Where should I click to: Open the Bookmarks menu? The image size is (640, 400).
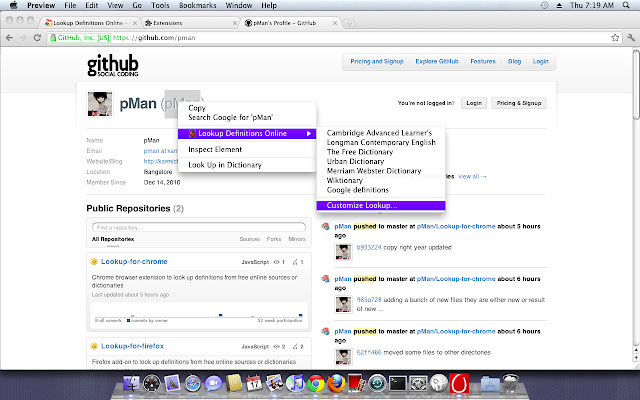tap(198, 5)
